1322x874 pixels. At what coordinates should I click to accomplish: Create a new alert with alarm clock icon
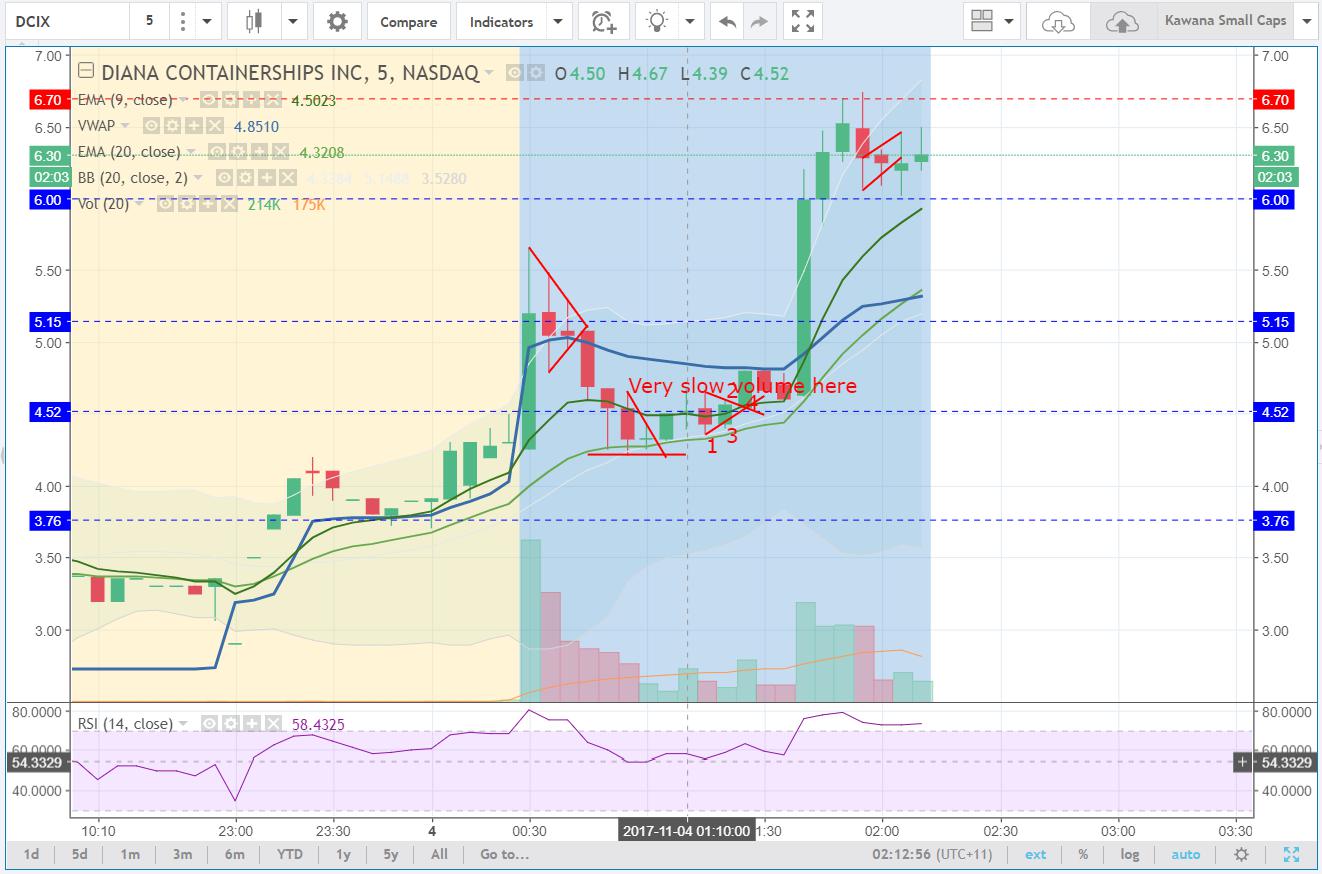(x=604, y=21)
